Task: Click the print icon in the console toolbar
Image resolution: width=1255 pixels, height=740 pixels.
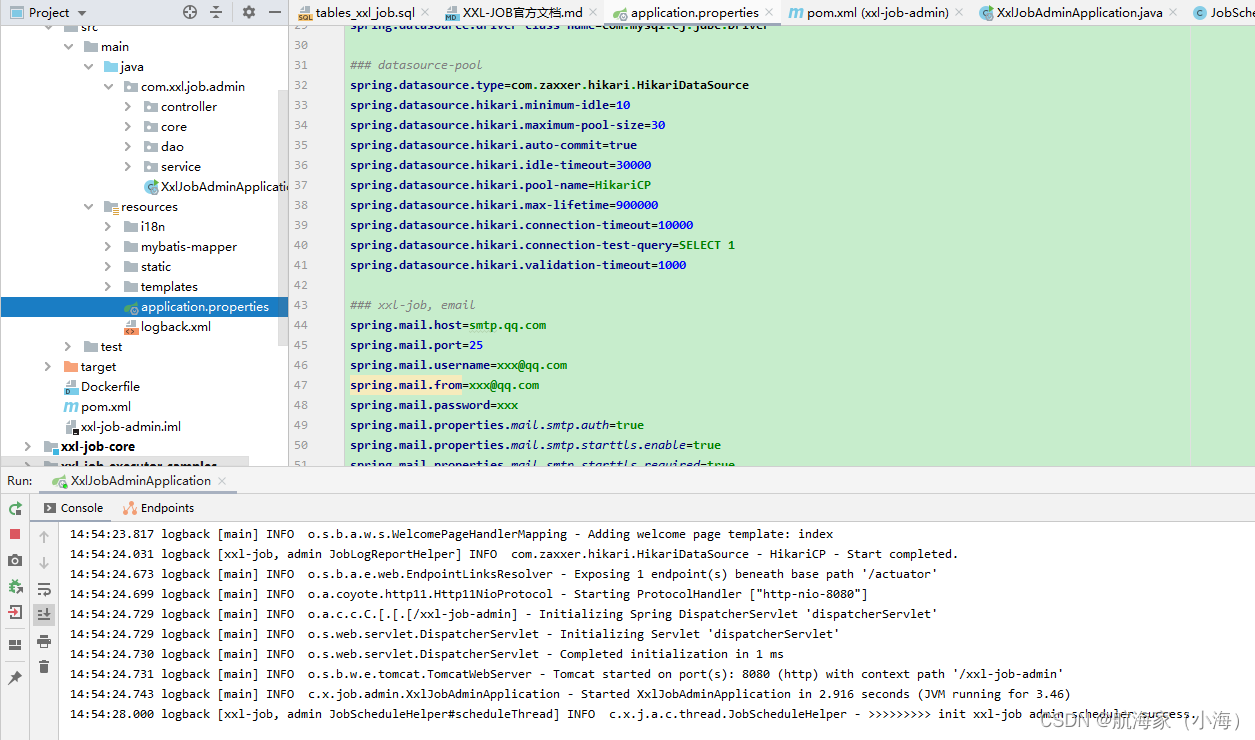Action: [x=44, y=641]
